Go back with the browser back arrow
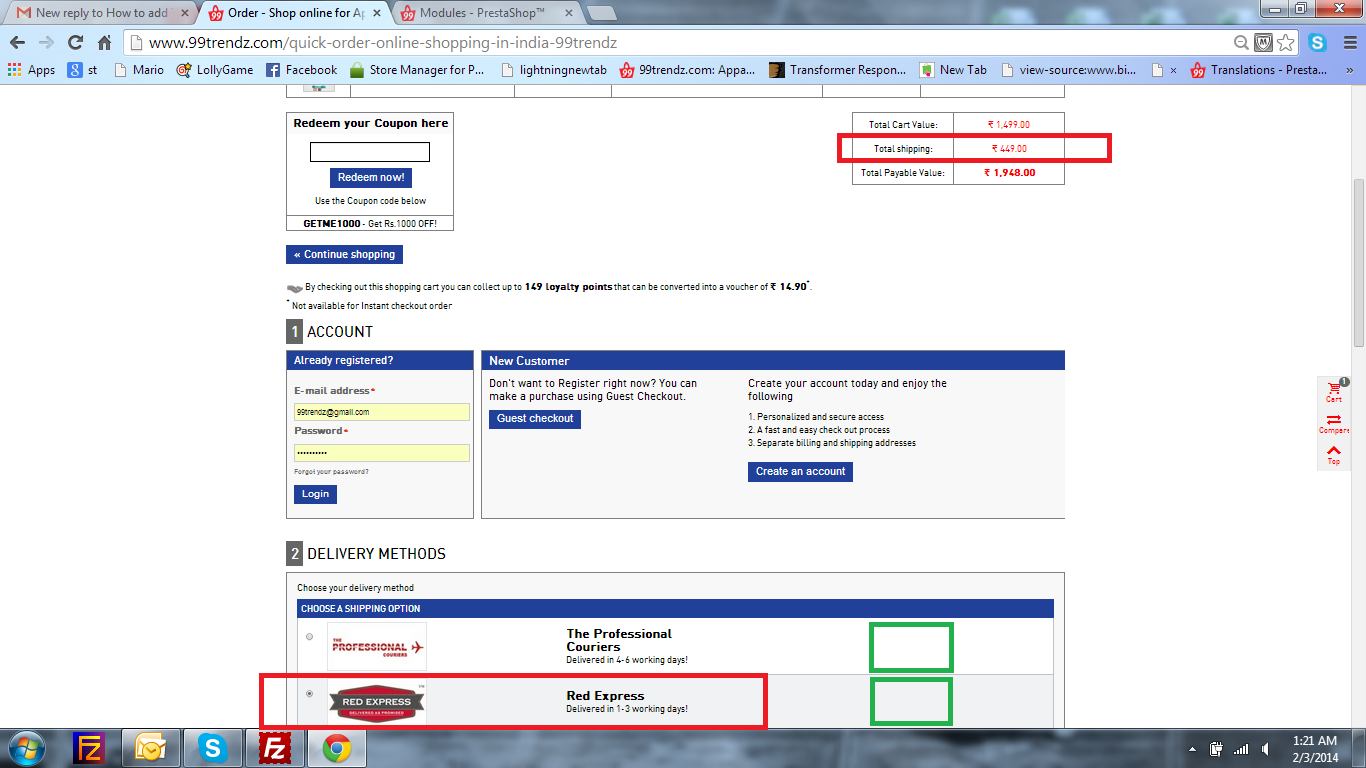Image resolution: width=1366 pixels, height=768 pixels. coord(18,43)
